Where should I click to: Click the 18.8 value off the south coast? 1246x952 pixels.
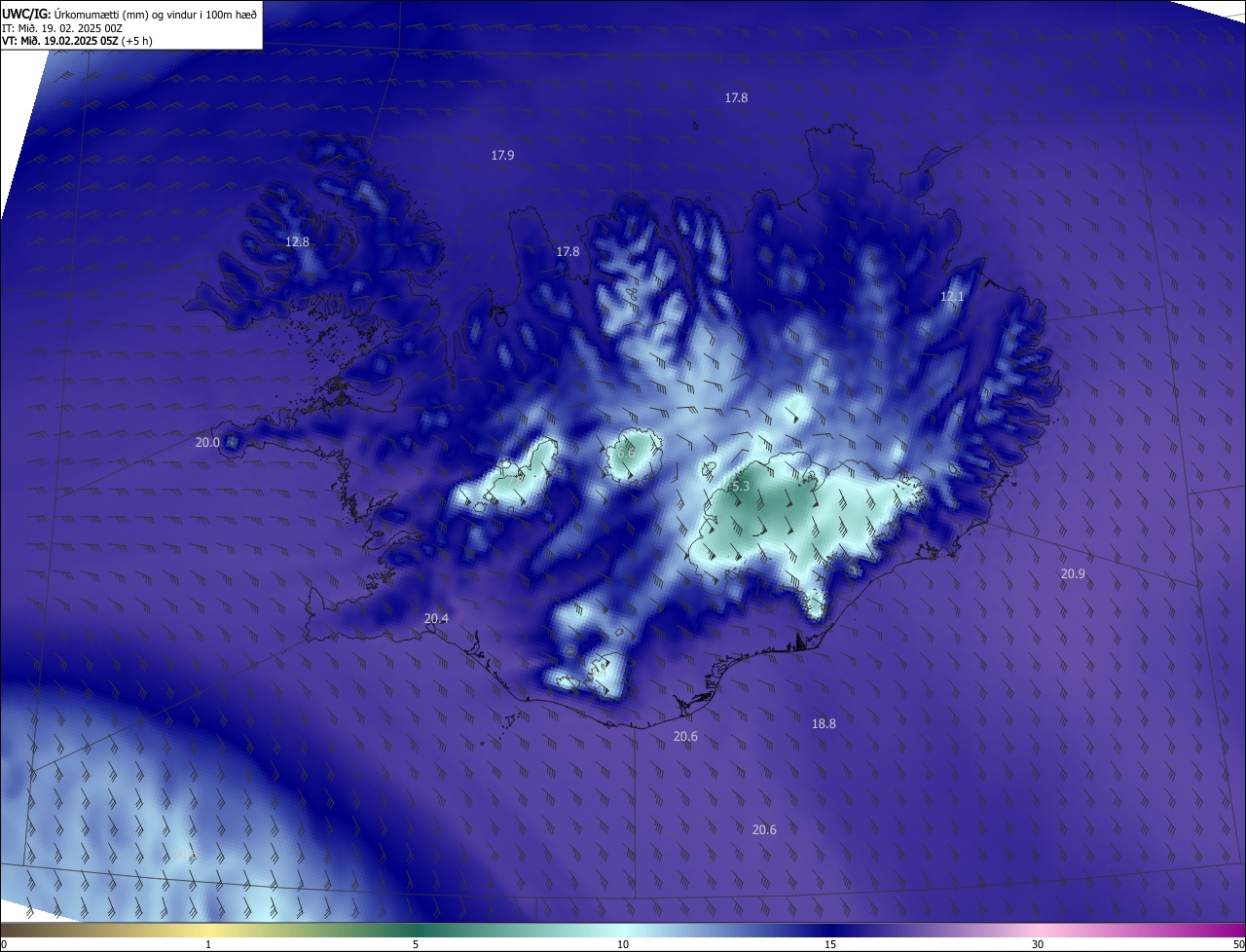click(x=824, y=724)
